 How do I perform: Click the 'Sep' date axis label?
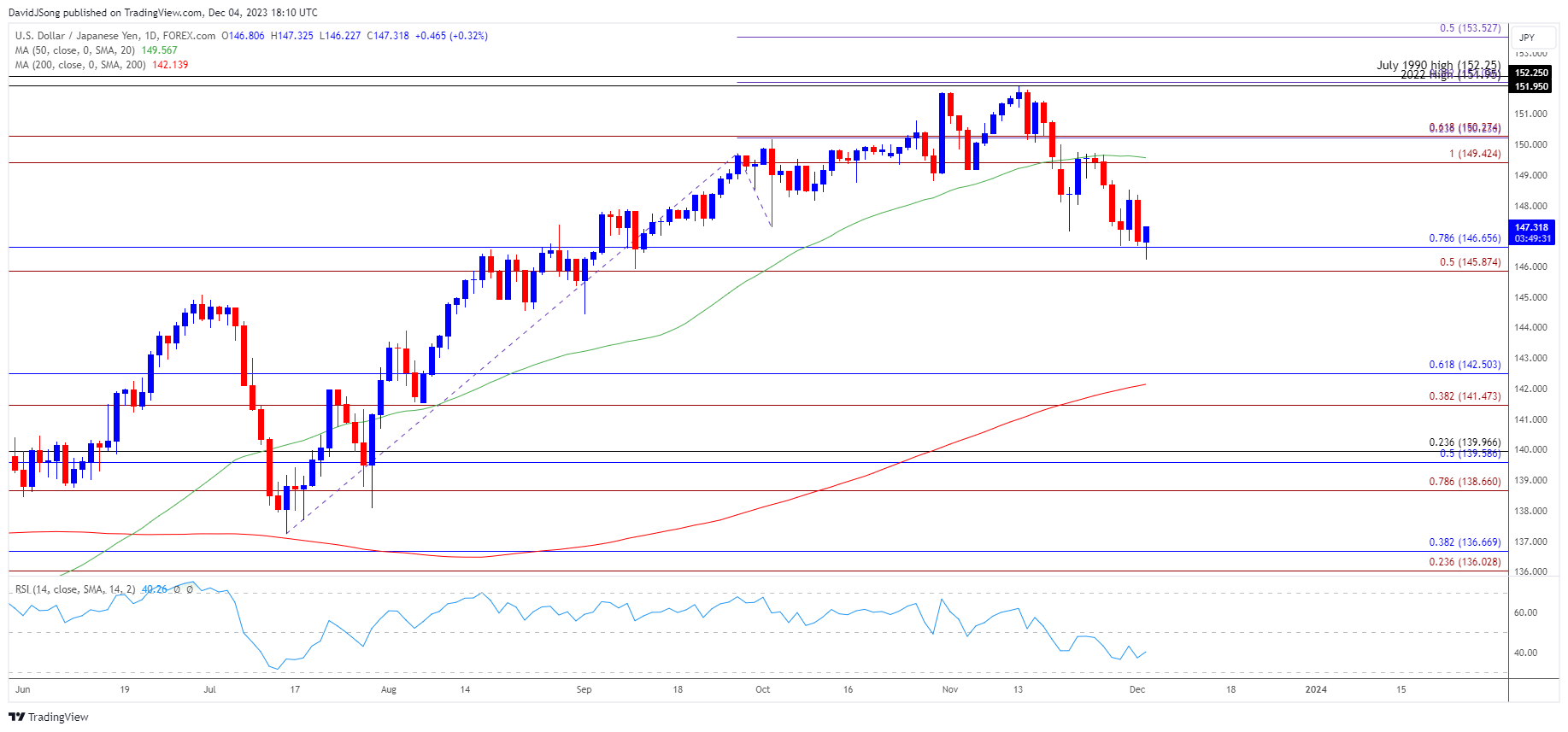pyautogui.click(x=584, y=689)
